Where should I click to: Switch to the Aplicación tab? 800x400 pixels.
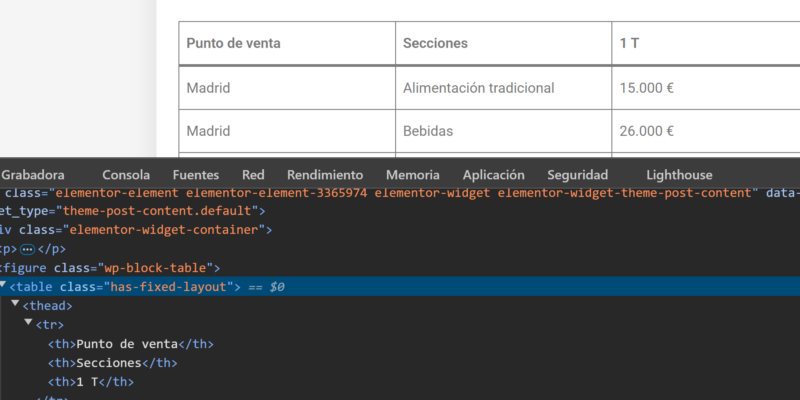494,174
